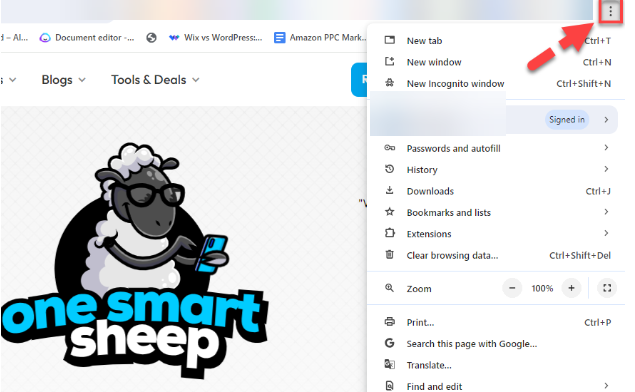Click the Incognito hat icon

pyautogui.click(x=390, y=83)
